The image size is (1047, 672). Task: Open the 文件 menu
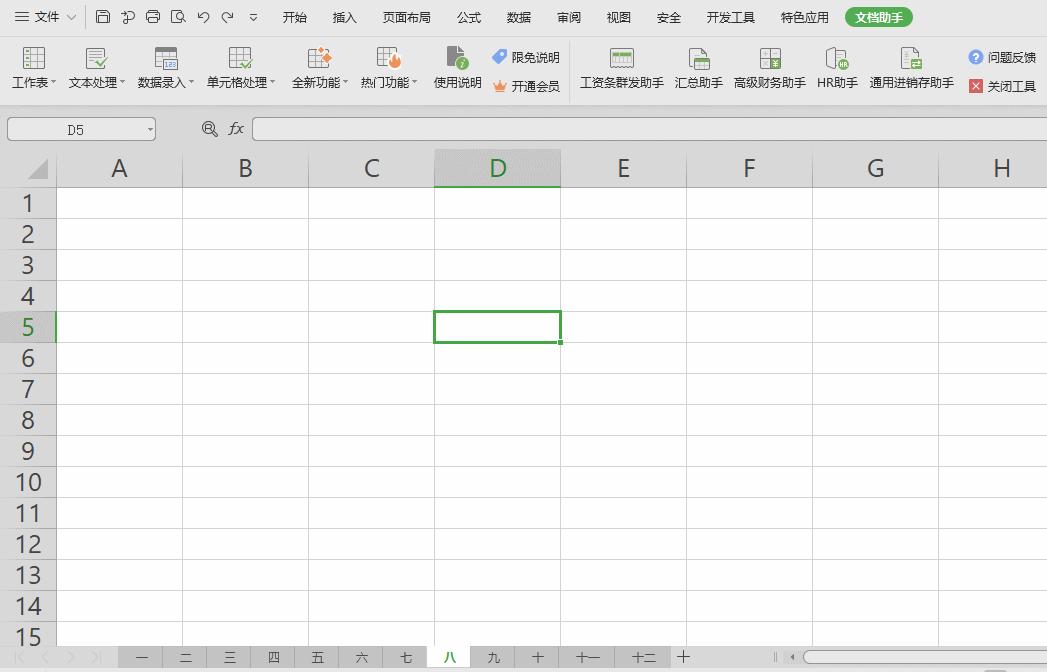45,17
